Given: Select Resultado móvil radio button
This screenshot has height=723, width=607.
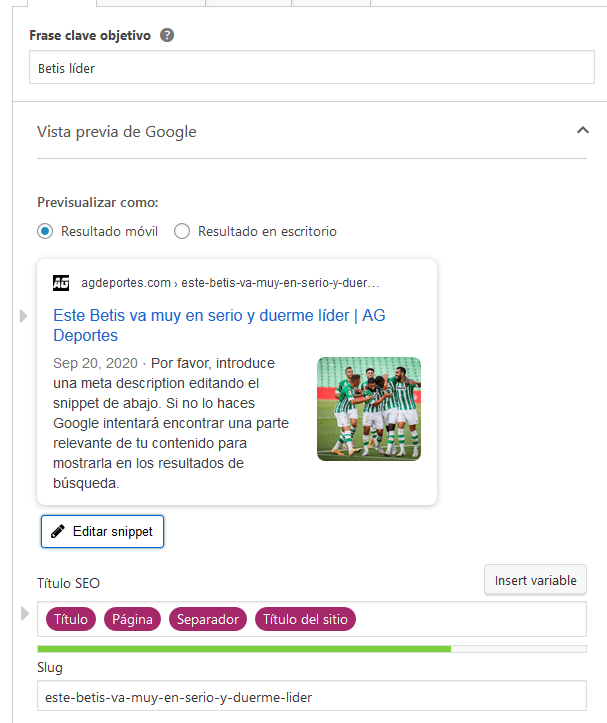Looking at the screenshot, I should [x=45, y=231].
